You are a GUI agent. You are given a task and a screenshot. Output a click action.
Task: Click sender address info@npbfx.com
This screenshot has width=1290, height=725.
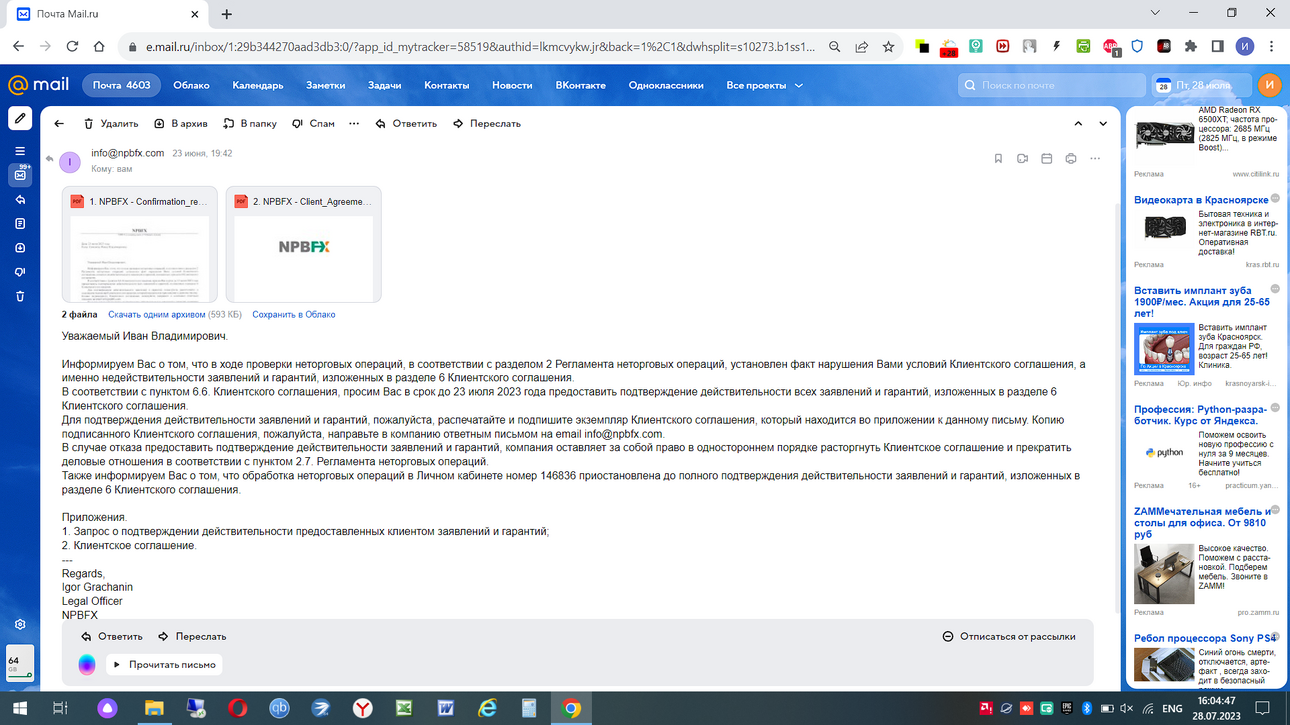coord(127,153)
